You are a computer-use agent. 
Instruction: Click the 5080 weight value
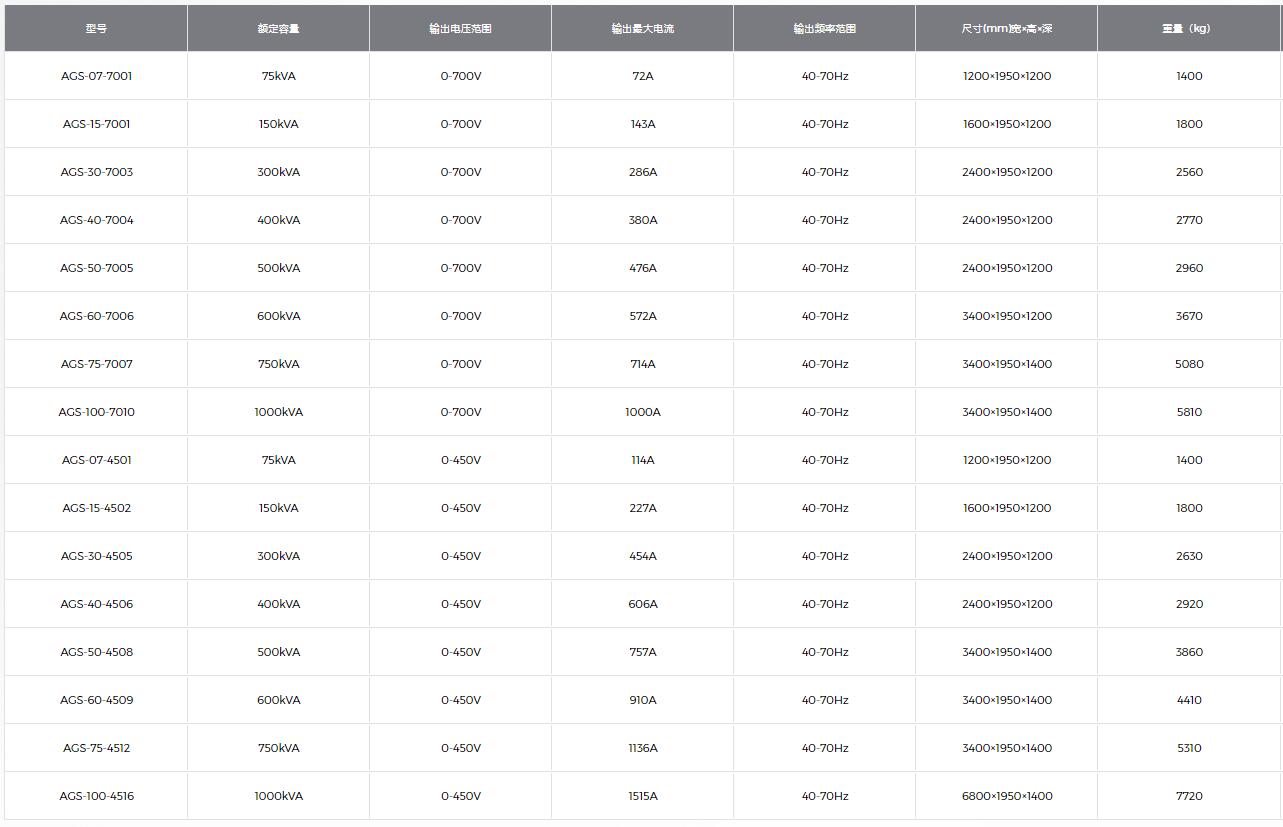tap(1189, 364)
